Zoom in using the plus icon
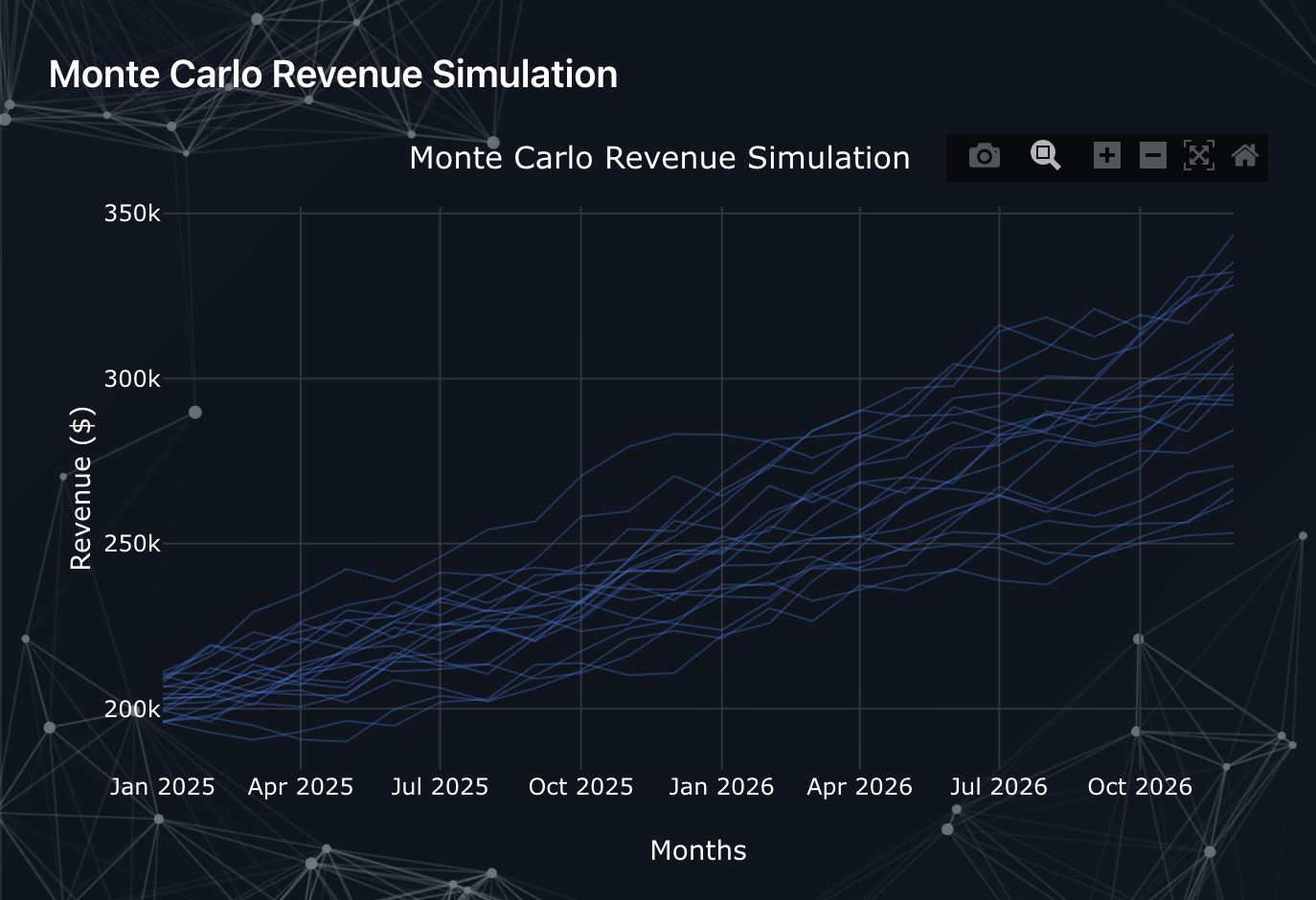This screenshot has width=1316, height=900. click(1106, 155)
